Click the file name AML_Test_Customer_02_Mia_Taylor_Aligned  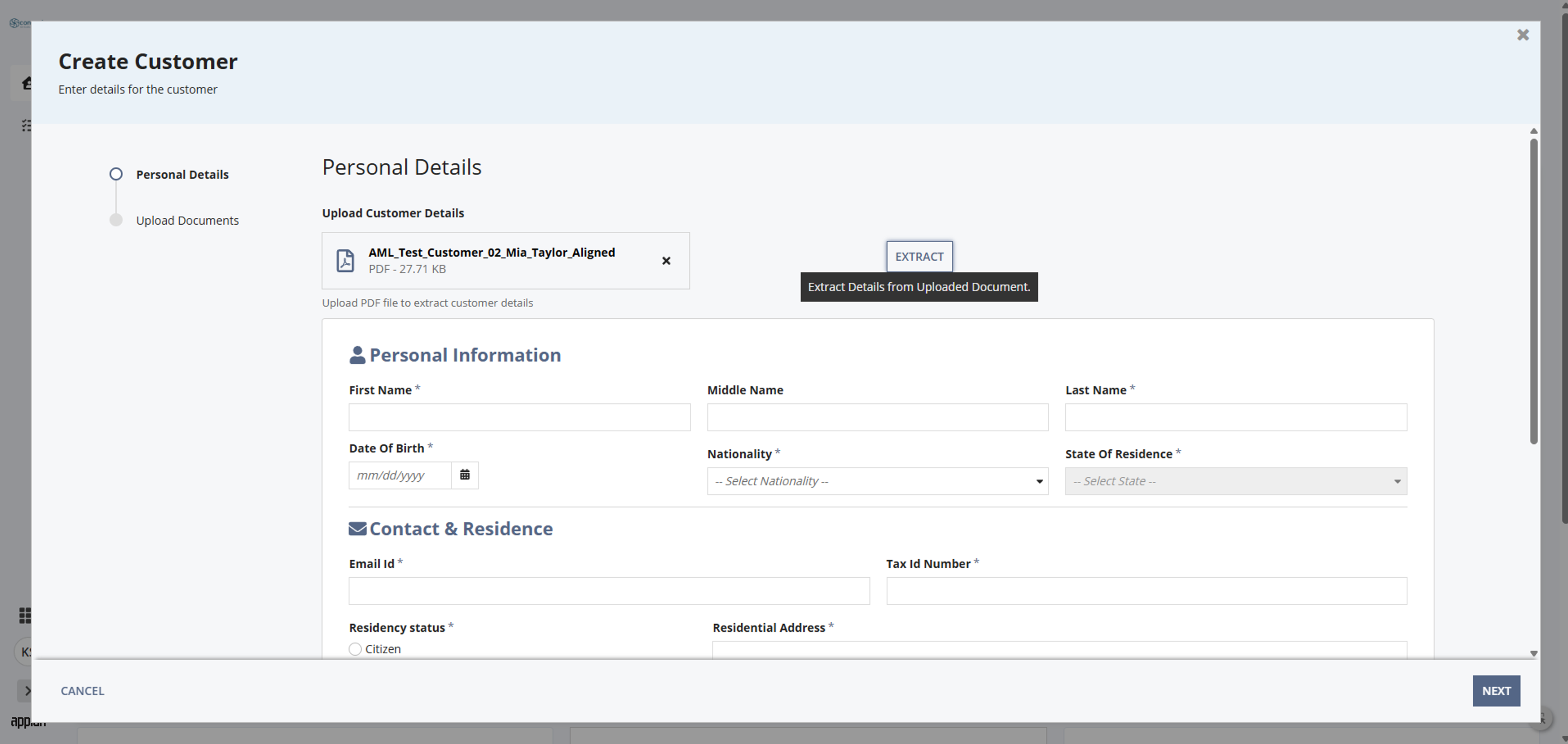[491, 252]
